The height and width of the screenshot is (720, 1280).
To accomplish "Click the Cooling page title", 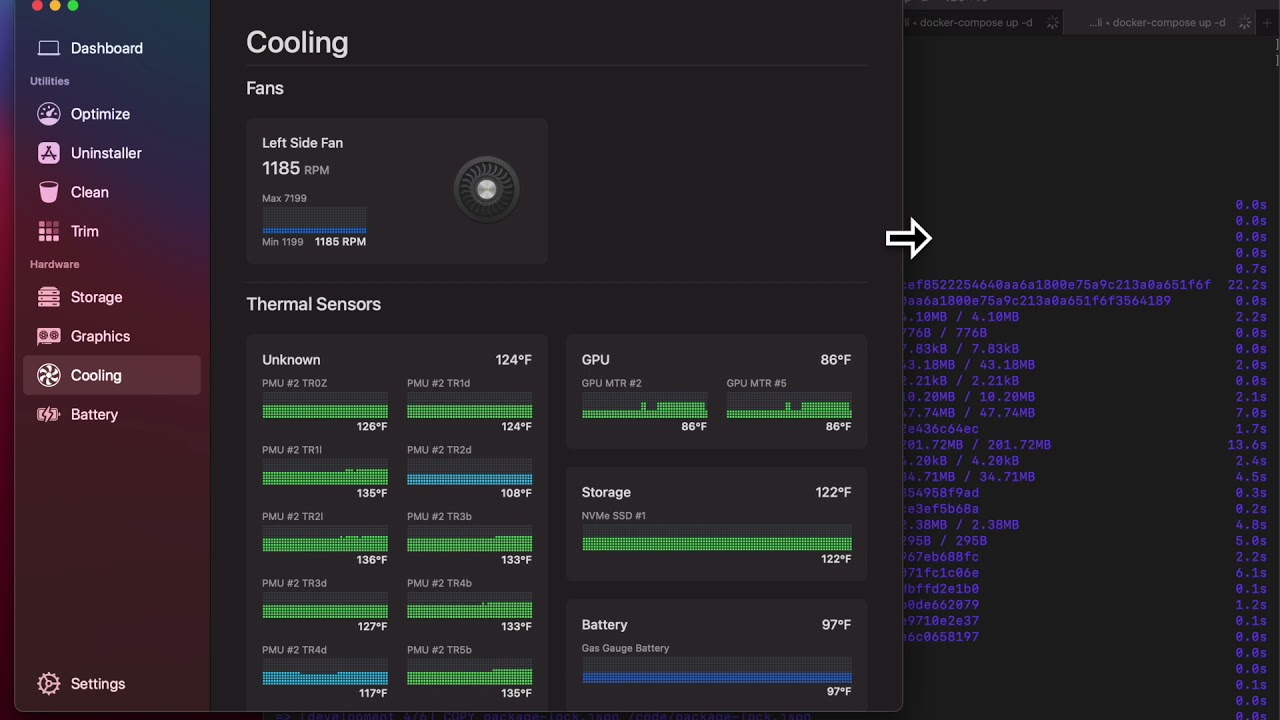I will pos(297,42).
